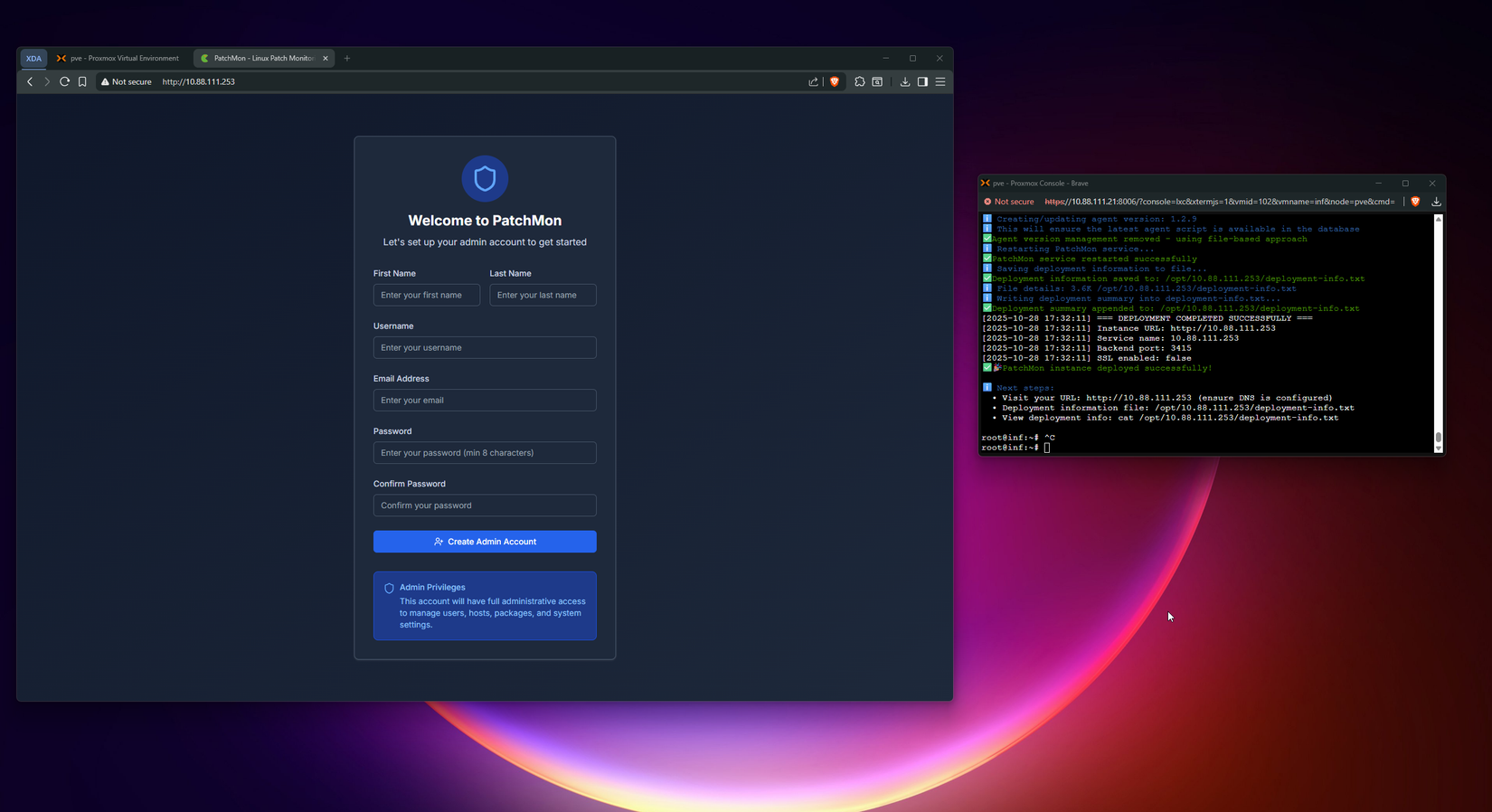Select the Email Address field
The image size is (1492, 812).
pyautogui.click(x=485, y=400)
